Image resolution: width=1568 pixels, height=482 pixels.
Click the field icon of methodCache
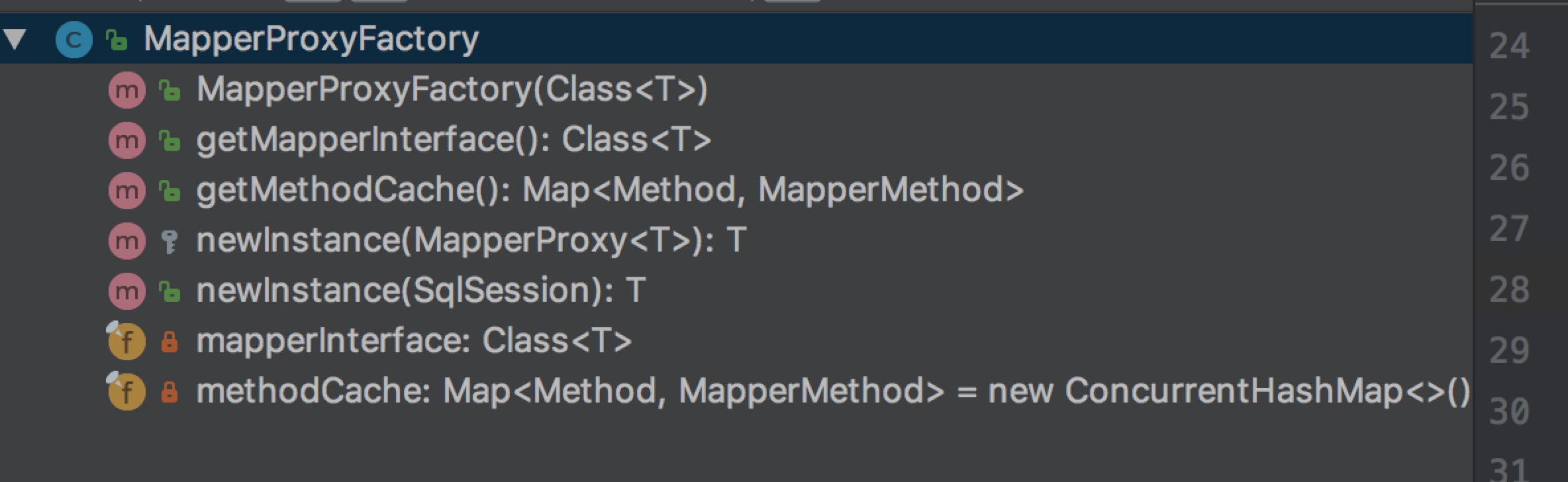click(x=126, y=391)
